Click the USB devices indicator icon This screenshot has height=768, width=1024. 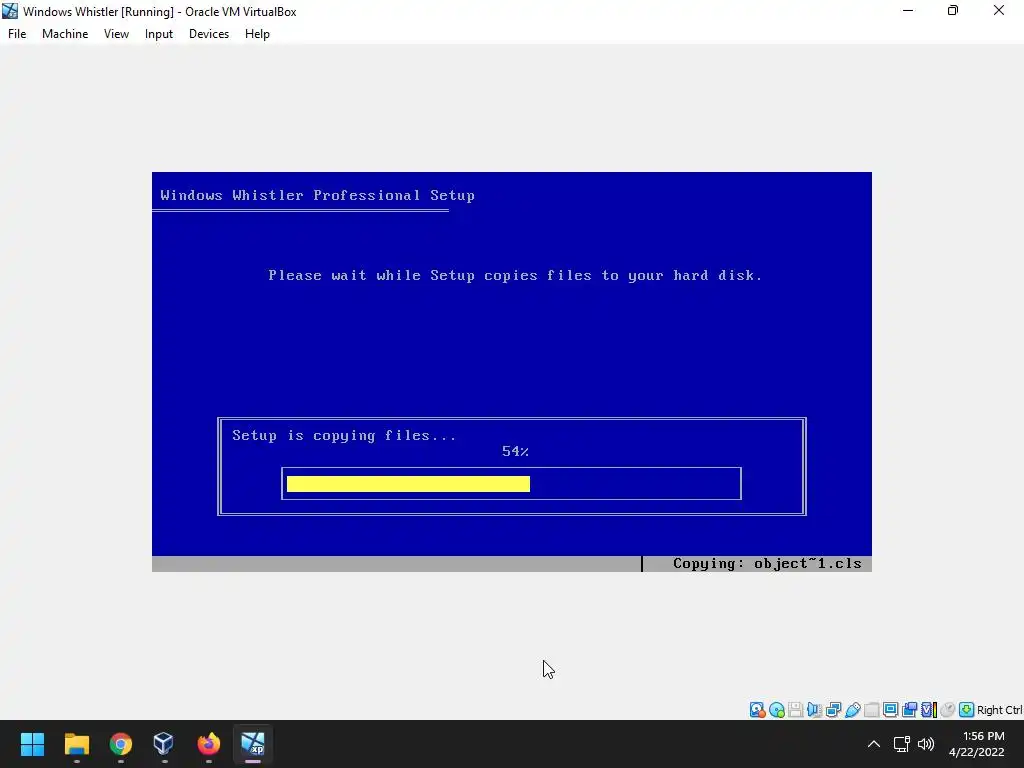[852, 709]
